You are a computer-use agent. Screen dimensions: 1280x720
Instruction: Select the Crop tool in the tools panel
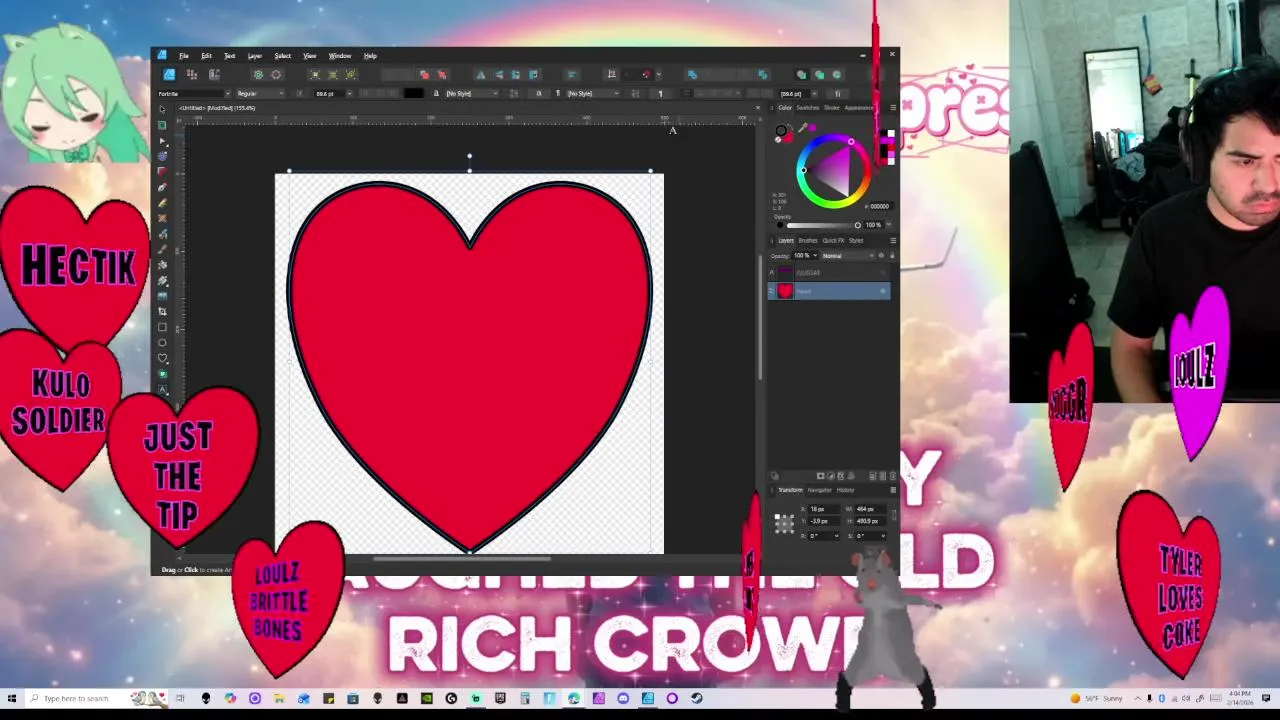tap(162, 311)
